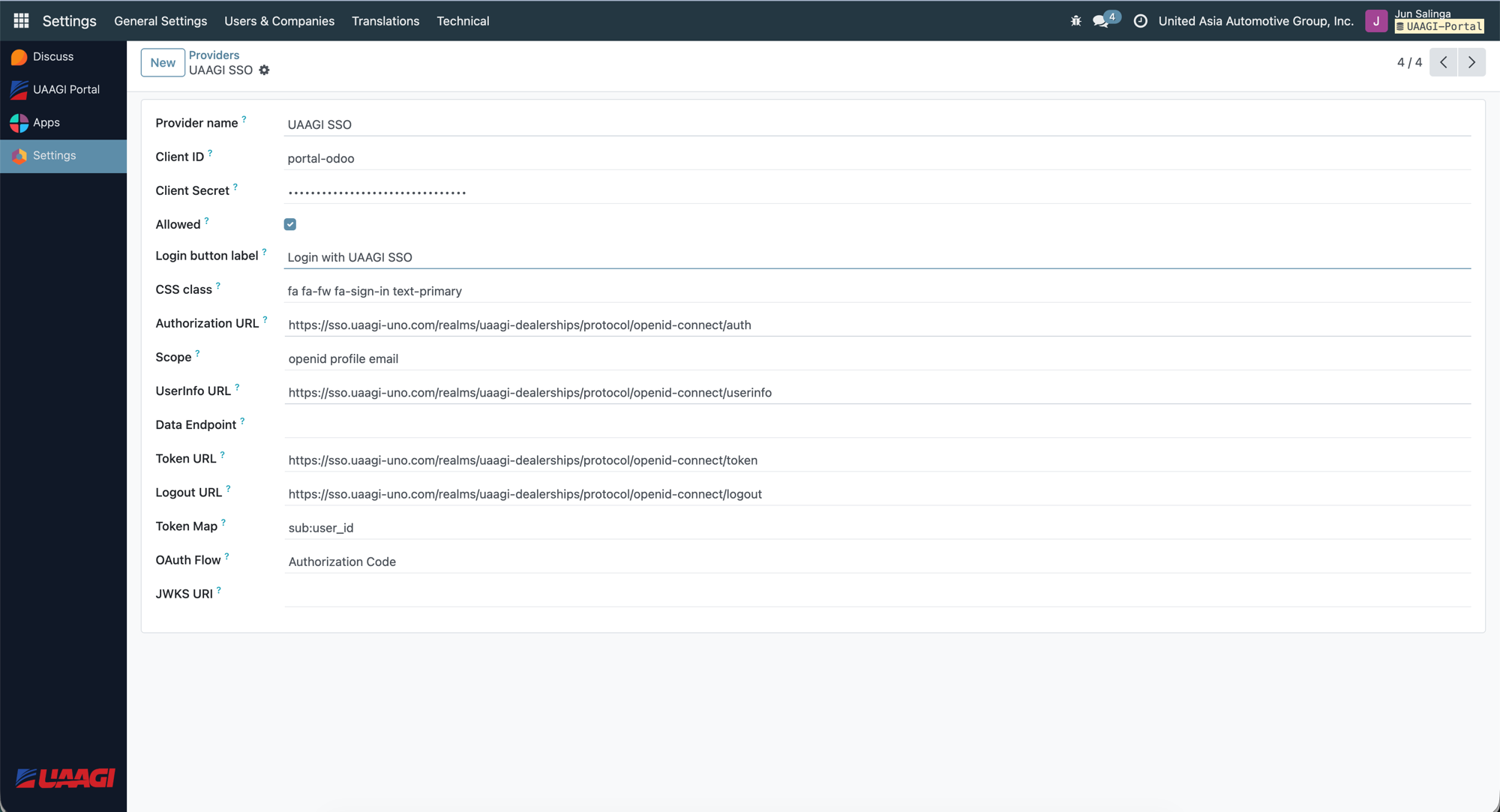1500x812 pixels.
Task: Click the empty JWKS URI input field
Action: pyautogui.click(x=525, y=595)
